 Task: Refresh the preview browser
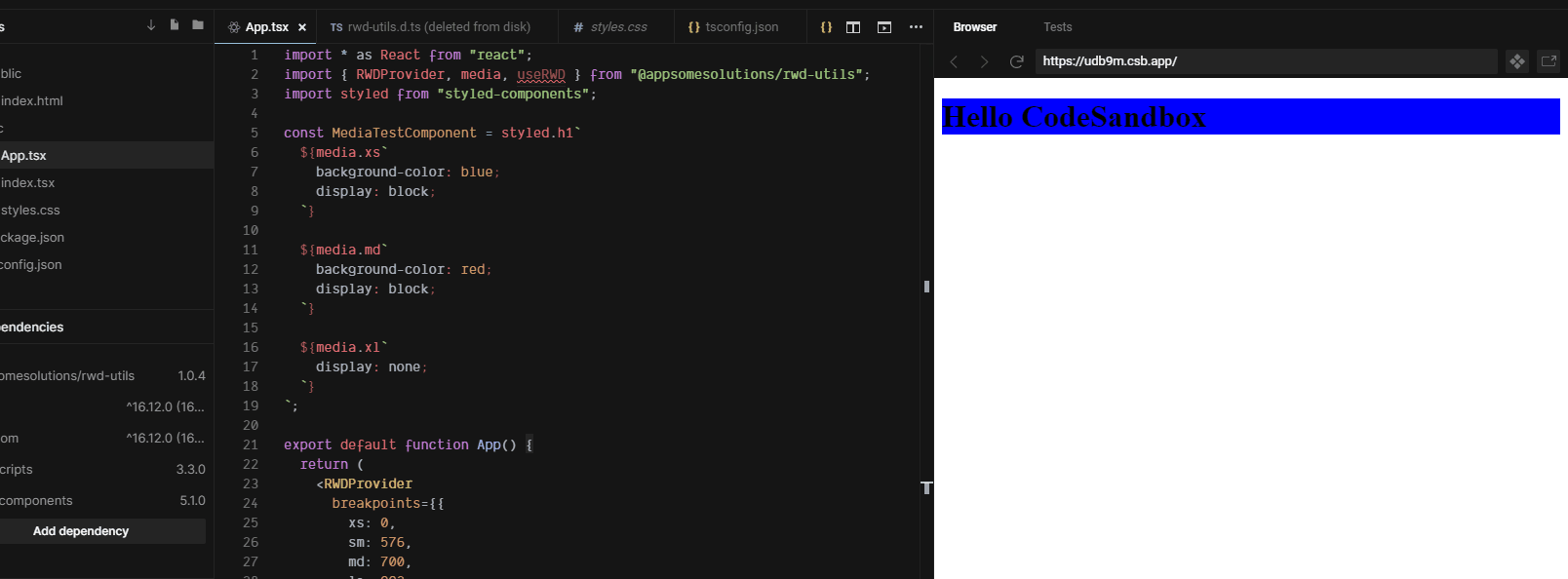pyautogui.click(x=1016, y=61)
